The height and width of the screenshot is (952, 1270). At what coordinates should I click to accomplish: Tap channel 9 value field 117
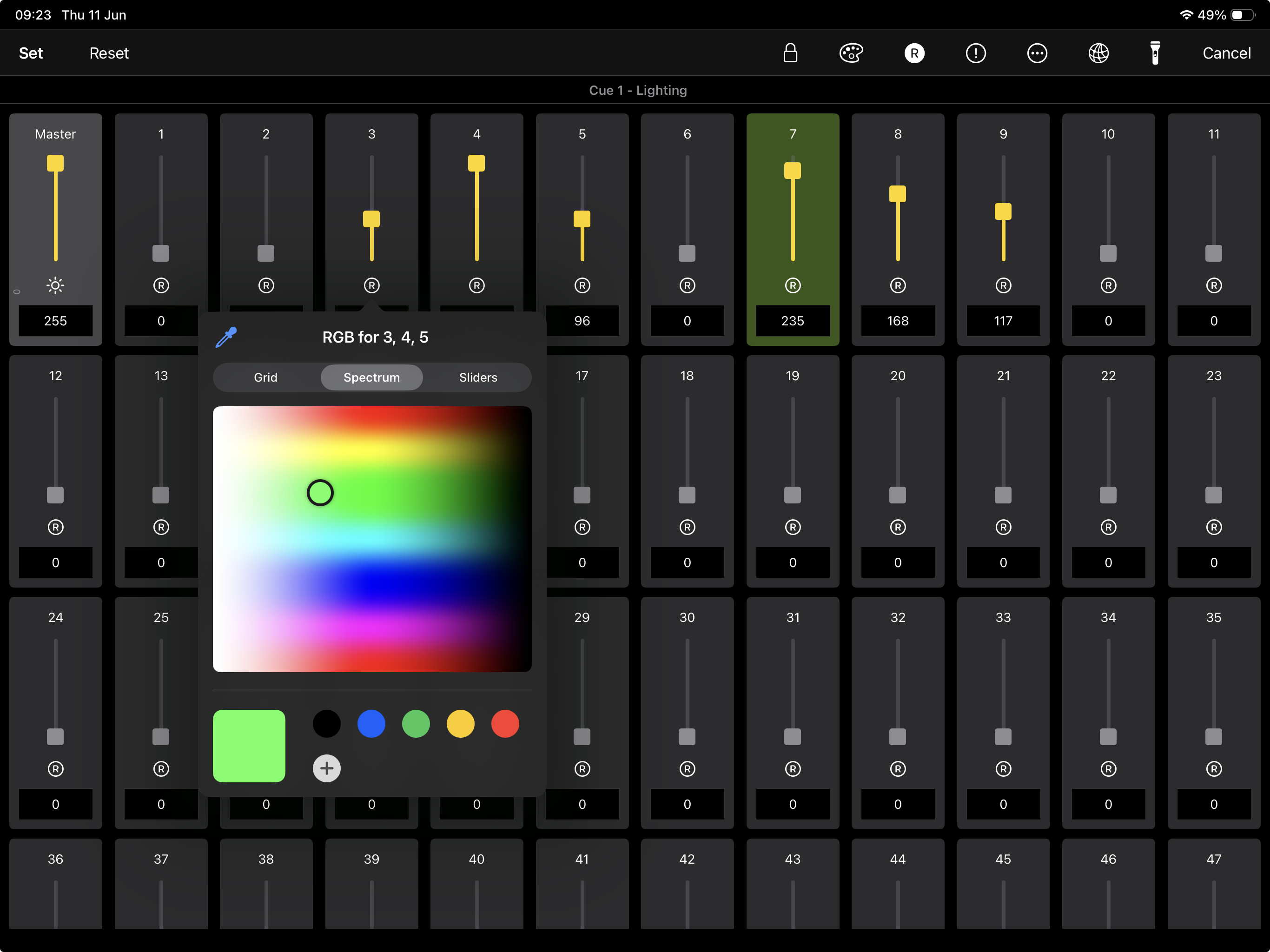1004,320
